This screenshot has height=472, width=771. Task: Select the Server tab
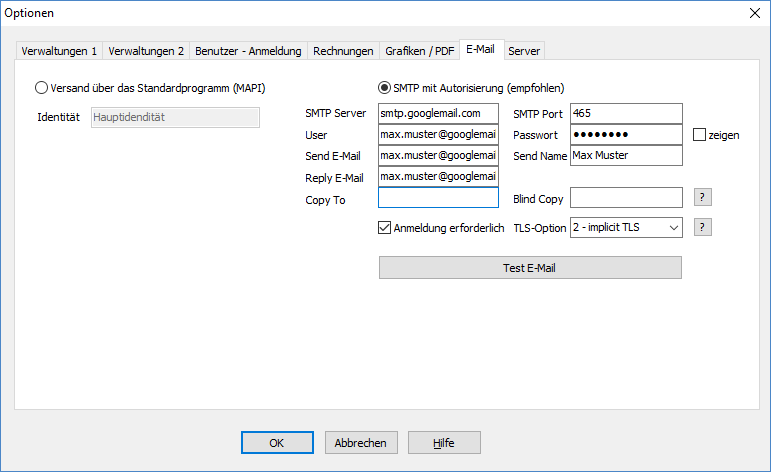pyautogui.click(x=524, y=51)
